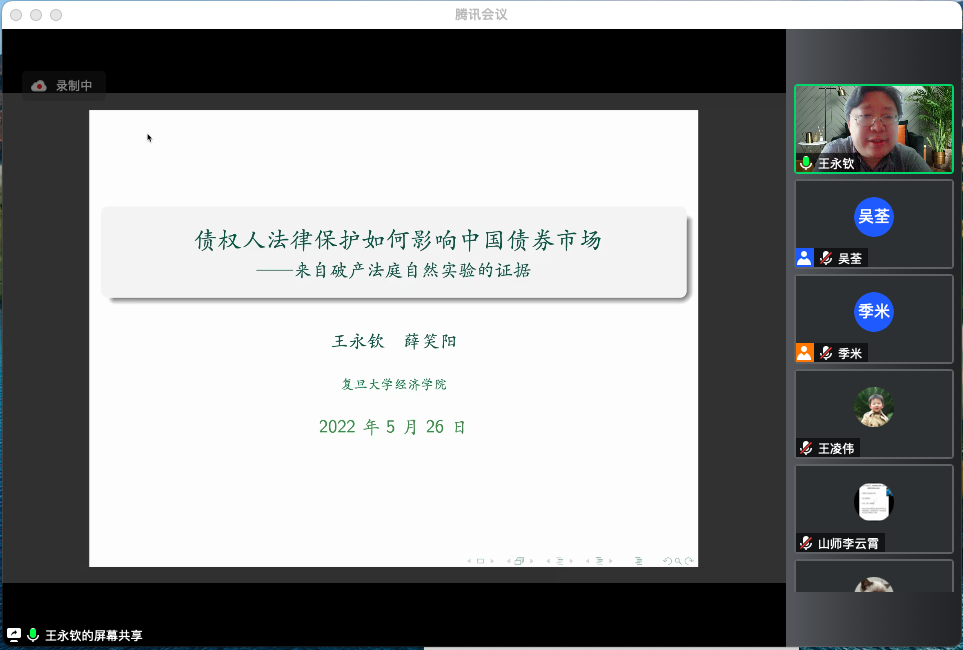Mute 王永钦's microphone in his video tile

[805, 163]
